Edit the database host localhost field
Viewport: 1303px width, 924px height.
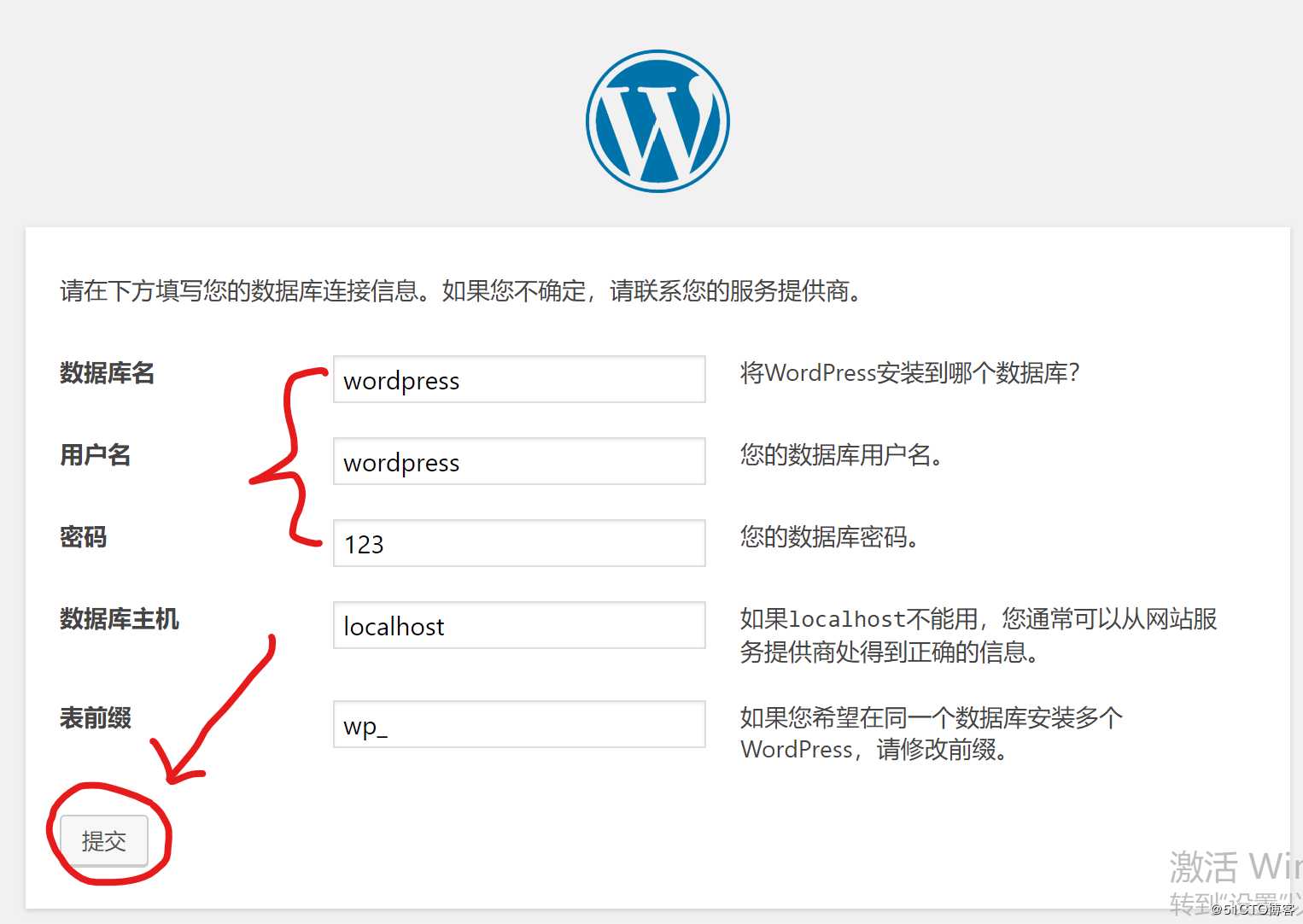point(519,625)
